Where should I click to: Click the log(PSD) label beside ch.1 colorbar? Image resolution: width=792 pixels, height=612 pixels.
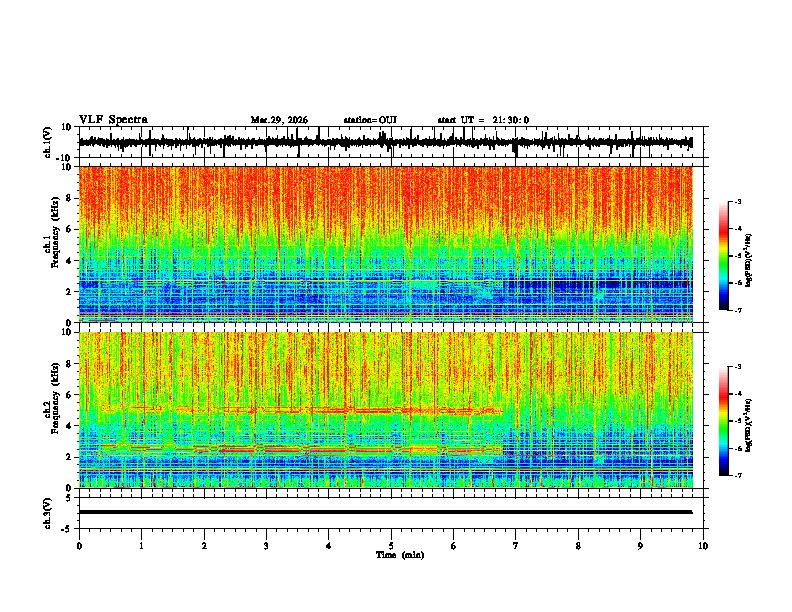(748, 260)
